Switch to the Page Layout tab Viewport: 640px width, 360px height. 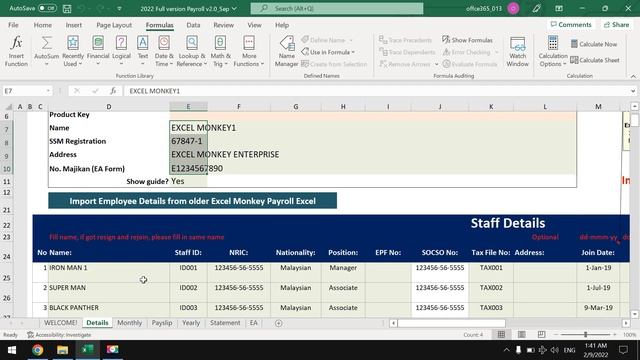tap(114, 25)
